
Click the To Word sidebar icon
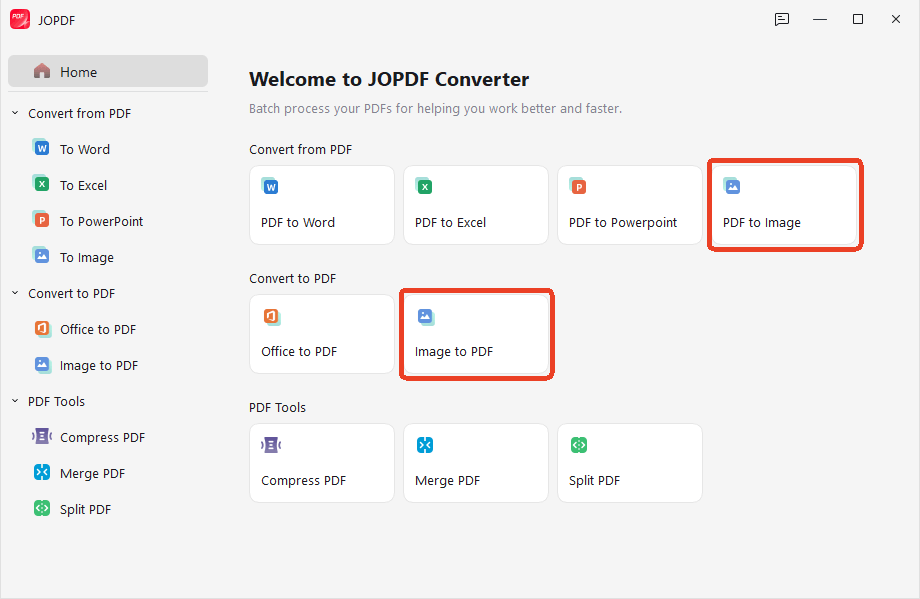41,148
